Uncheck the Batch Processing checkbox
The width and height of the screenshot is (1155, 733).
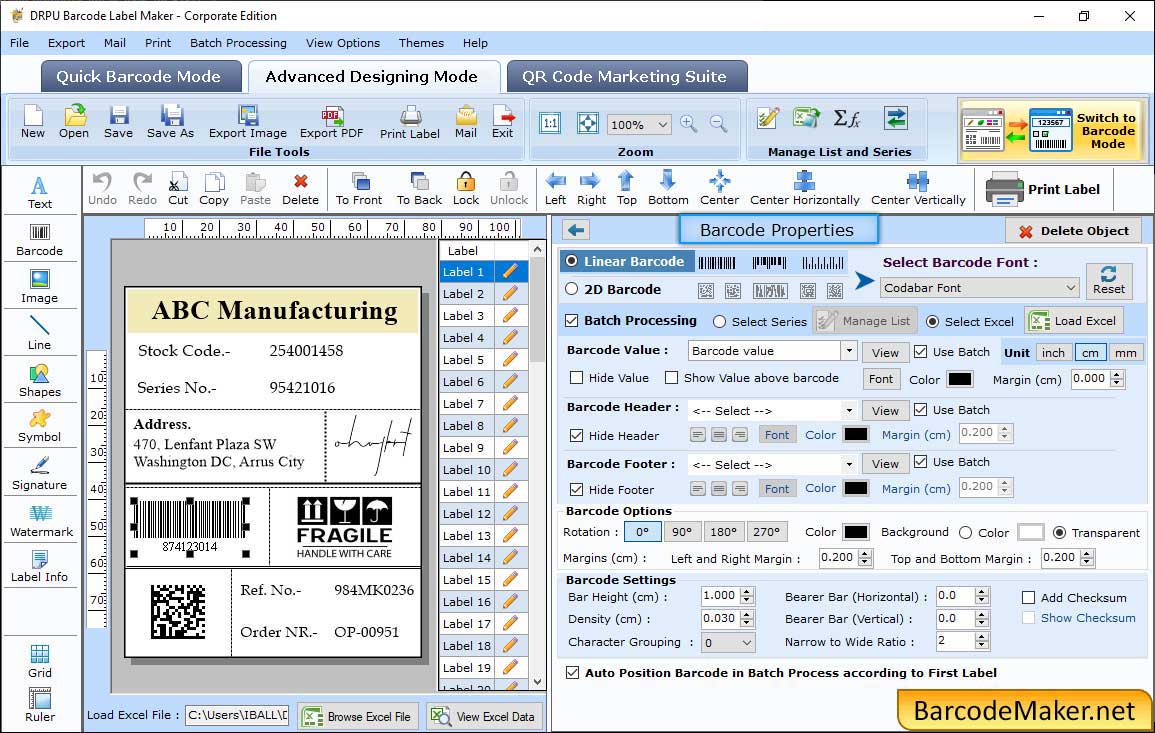(572, 320)
